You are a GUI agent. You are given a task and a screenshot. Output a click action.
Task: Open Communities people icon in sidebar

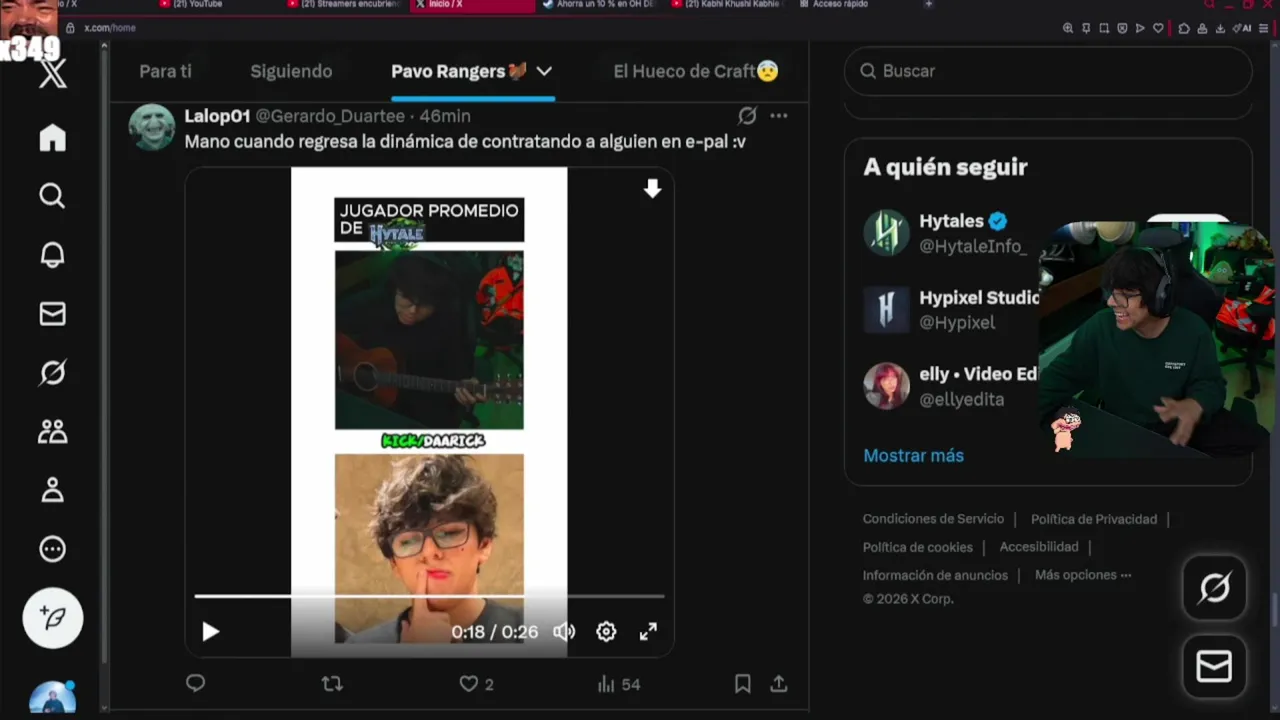(52, 431)
